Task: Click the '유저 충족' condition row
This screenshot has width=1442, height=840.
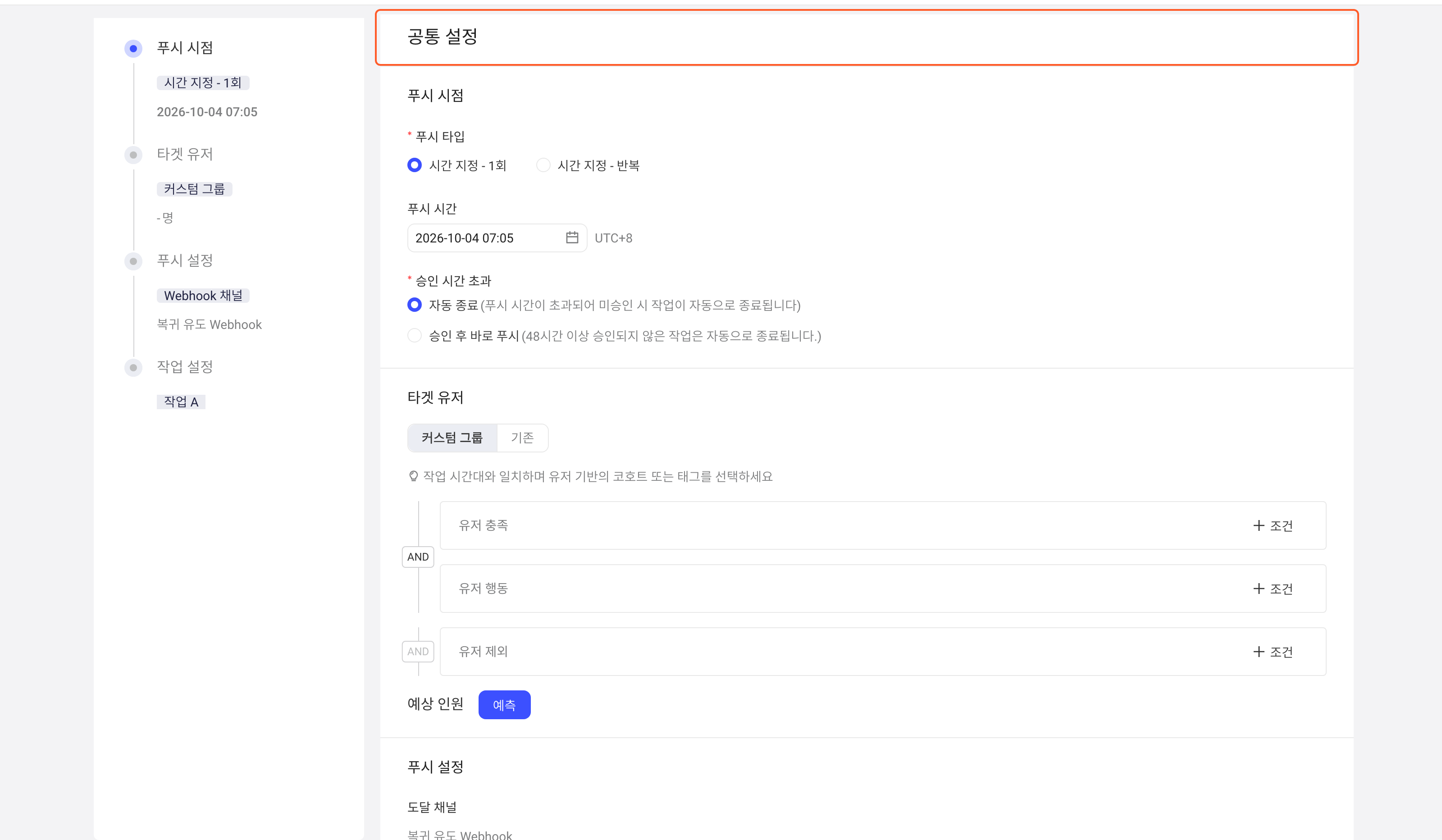Action: click(x=883, y=525)
